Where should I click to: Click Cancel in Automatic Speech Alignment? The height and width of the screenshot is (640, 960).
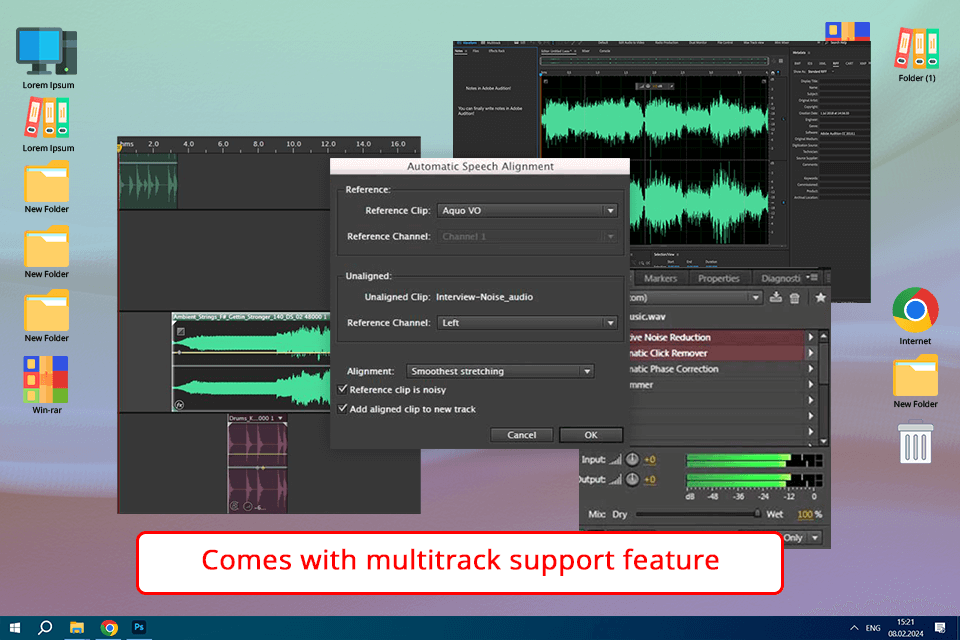522,435
